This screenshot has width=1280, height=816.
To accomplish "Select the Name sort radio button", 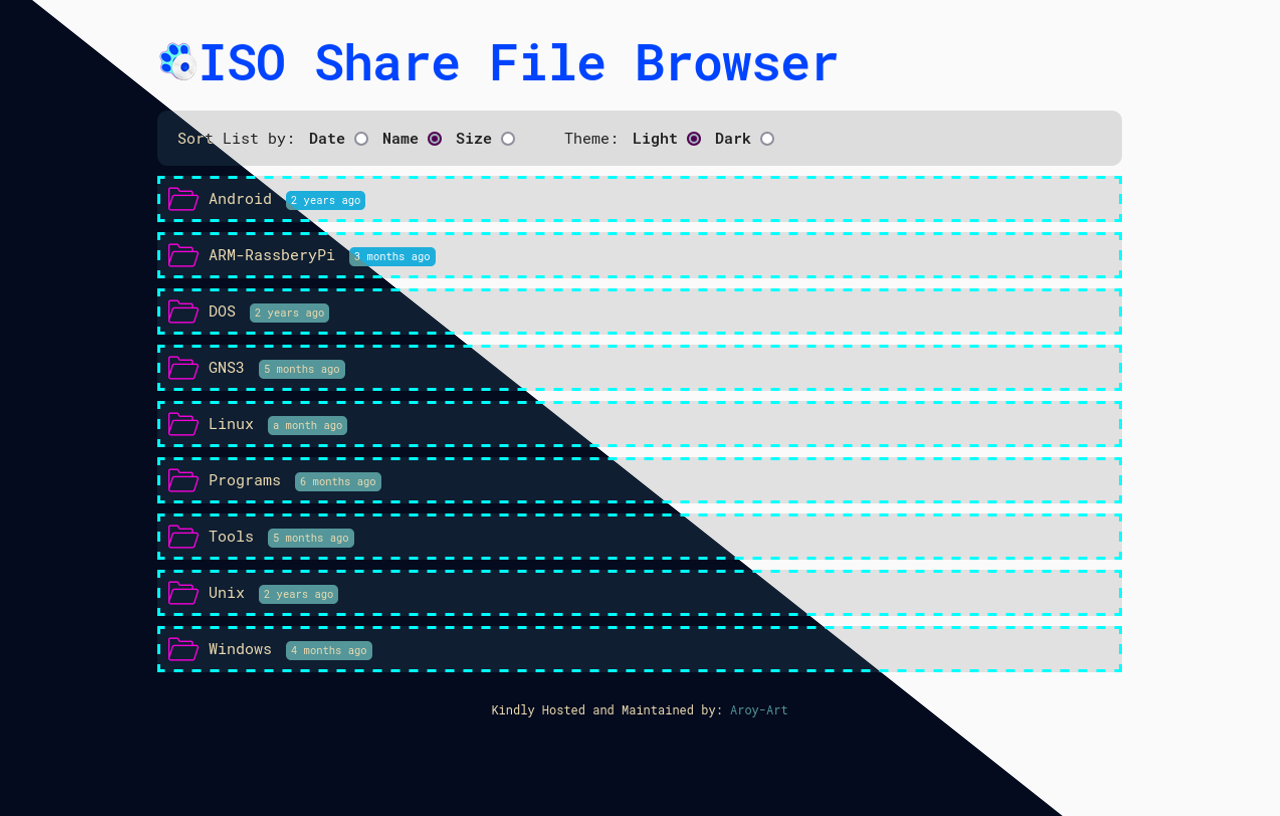I will click(434, 139).
